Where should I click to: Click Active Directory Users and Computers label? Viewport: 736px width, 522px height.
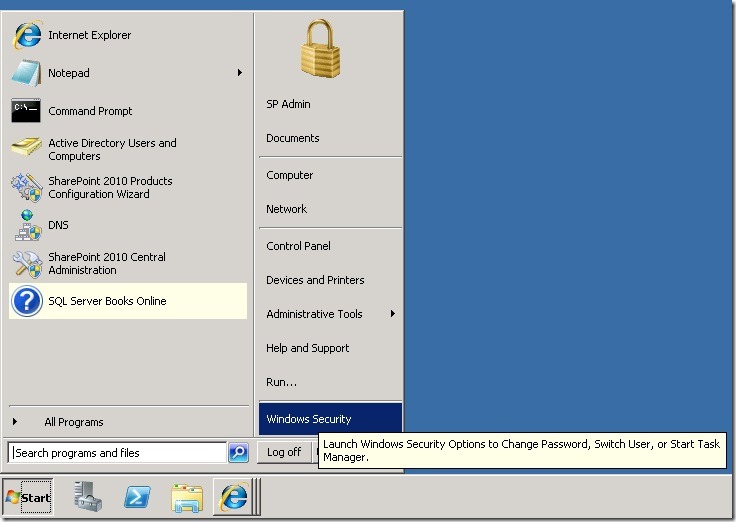112,149
